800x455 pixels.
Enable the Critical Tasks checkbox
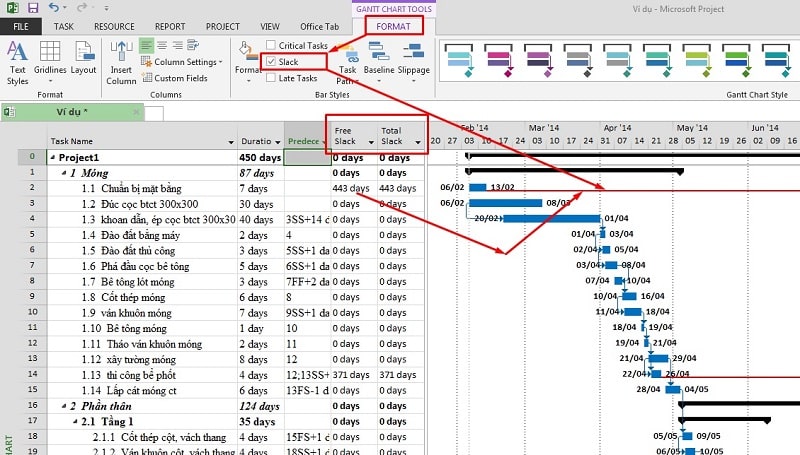pos(272,45)
